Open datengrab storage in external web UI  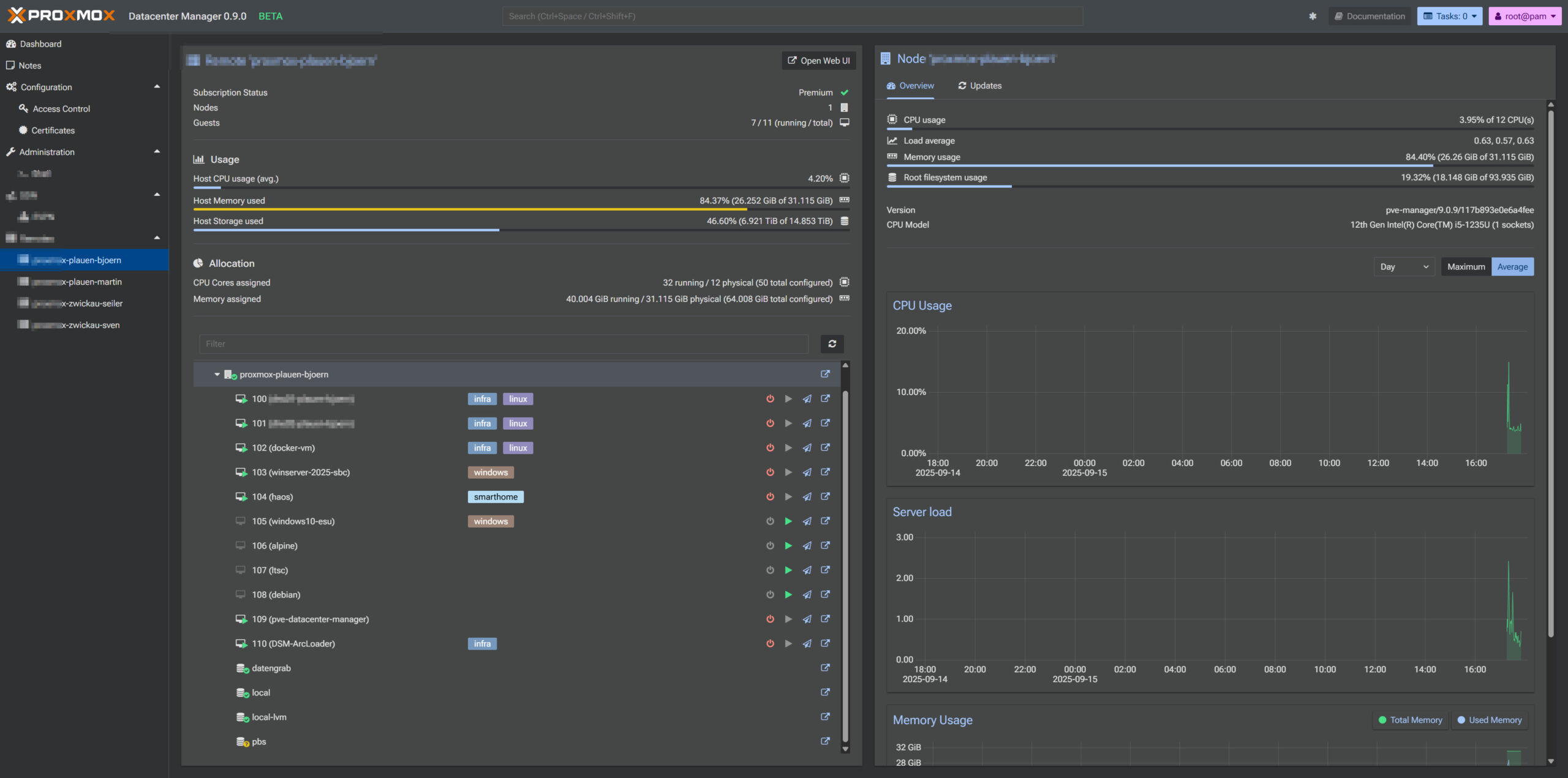[825, 668]
